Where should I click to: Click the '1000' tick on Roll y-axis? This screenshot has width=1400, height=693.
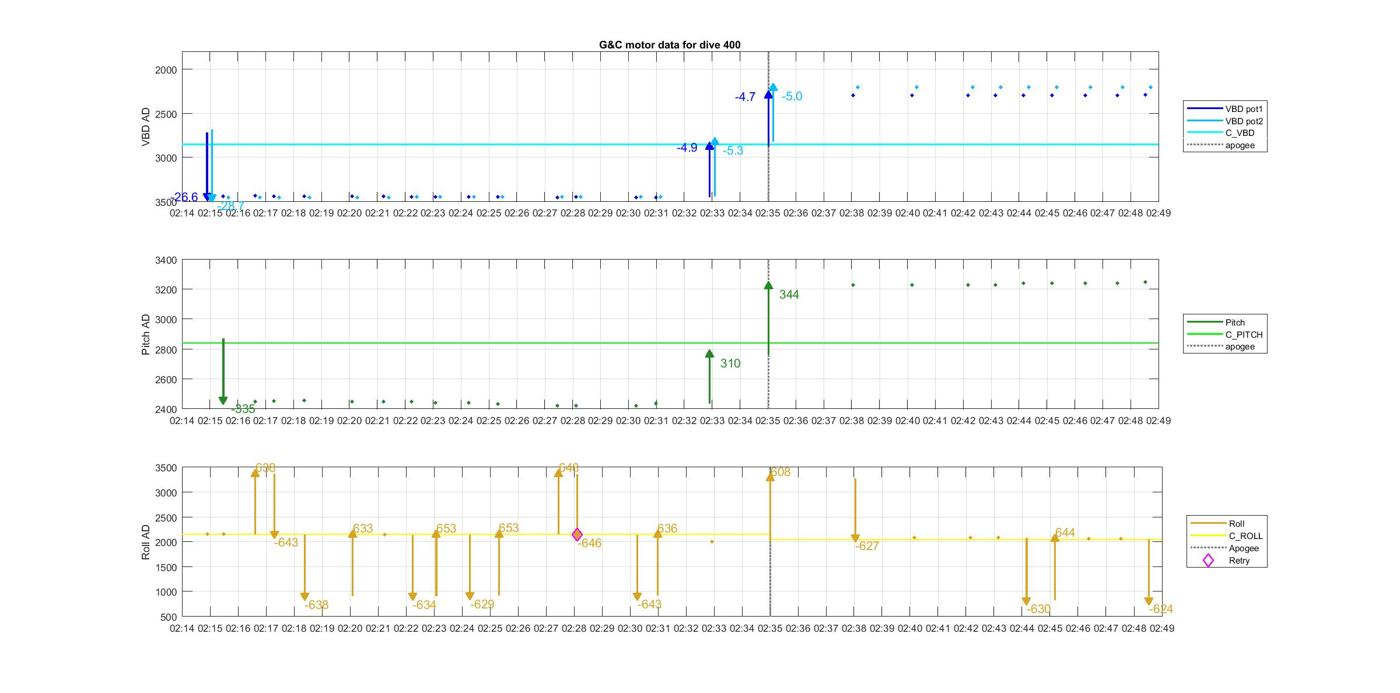pos(166,592)
